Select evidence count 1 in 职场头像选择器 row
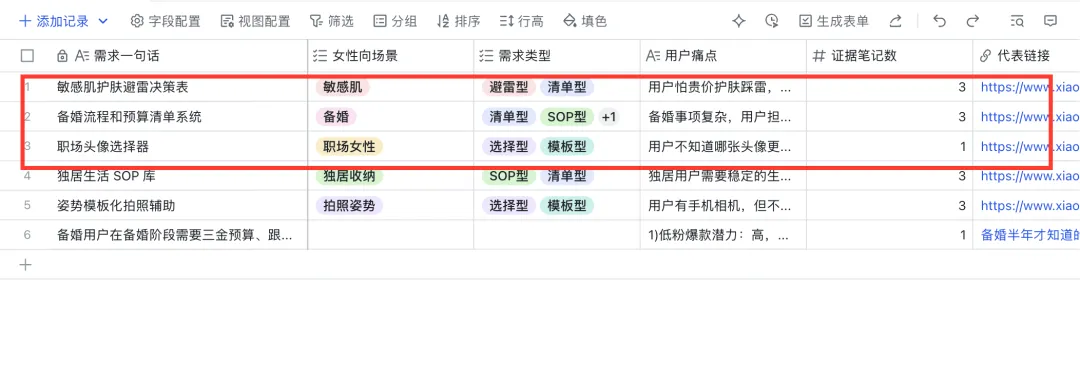Image resolution: width=1080 pixels, height=375 pixels. (x=889, y=146)
